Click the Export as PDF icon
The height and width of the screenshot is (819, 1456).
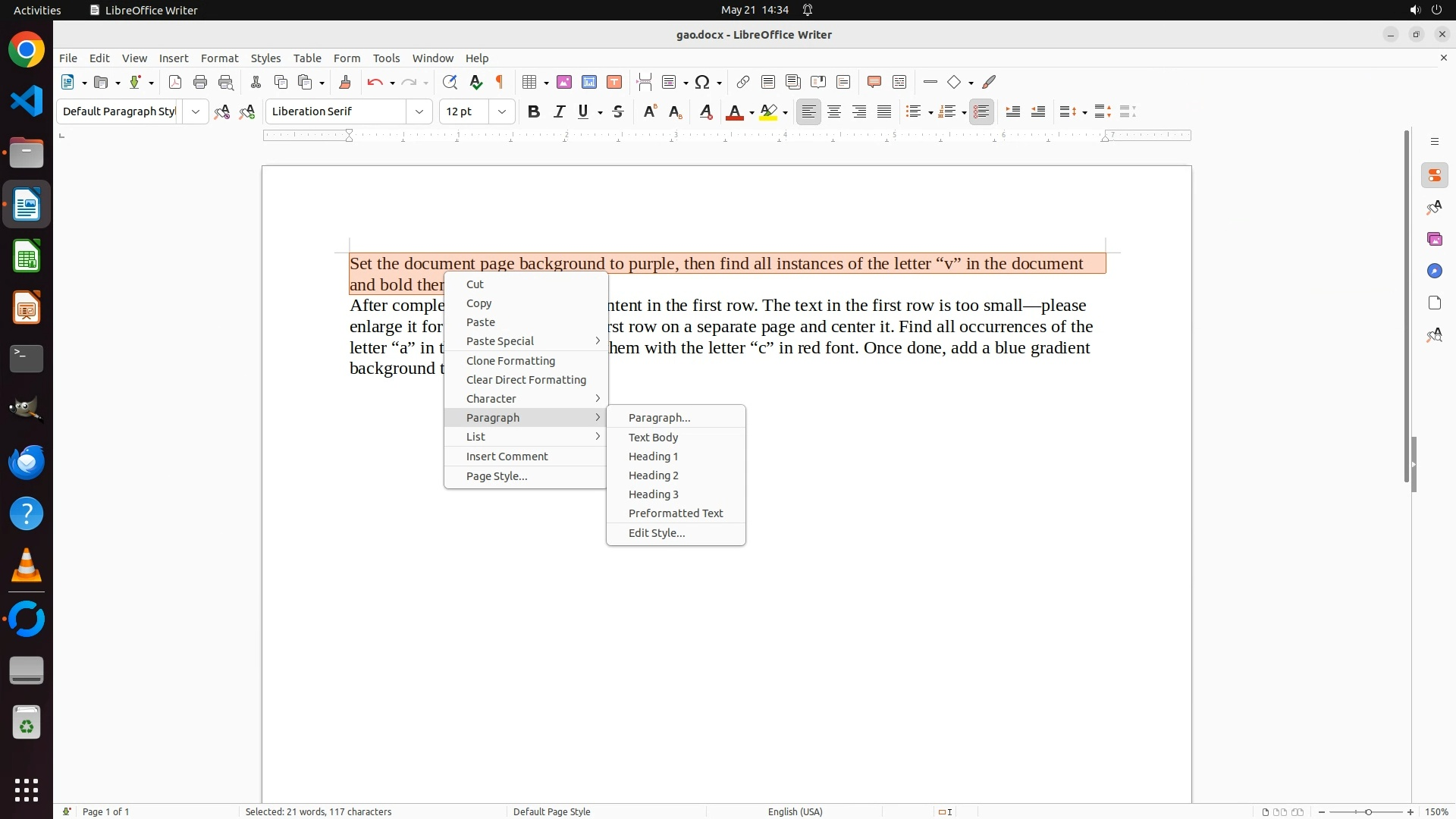click(x=175, y=82)
